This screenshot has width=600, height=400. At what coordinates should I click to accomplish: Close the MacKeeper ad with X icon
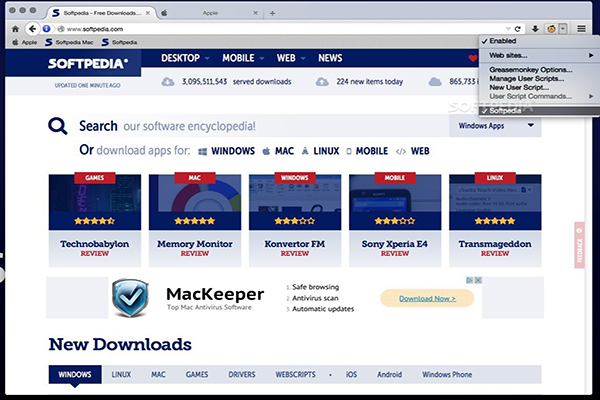point(478,280)
